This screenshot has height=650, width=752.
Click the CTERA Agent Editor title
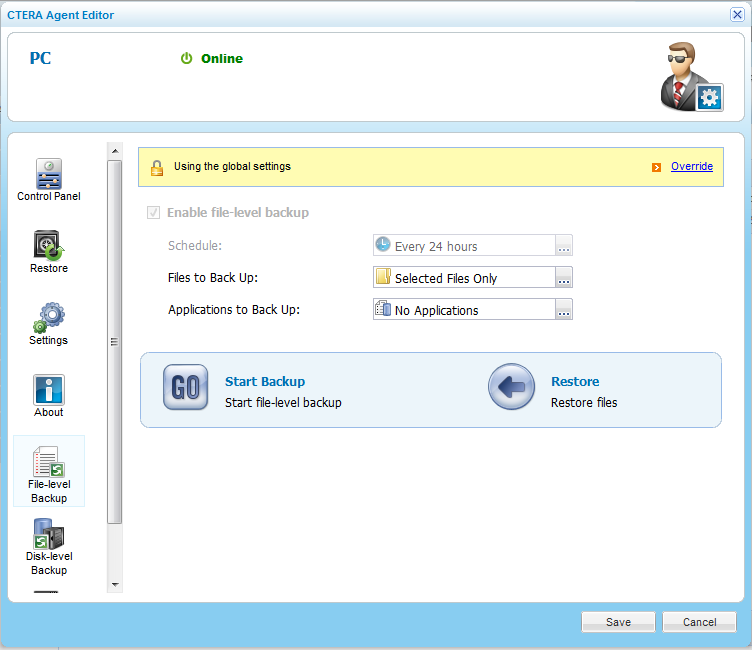pyautogui.click(x=60, y=15)
